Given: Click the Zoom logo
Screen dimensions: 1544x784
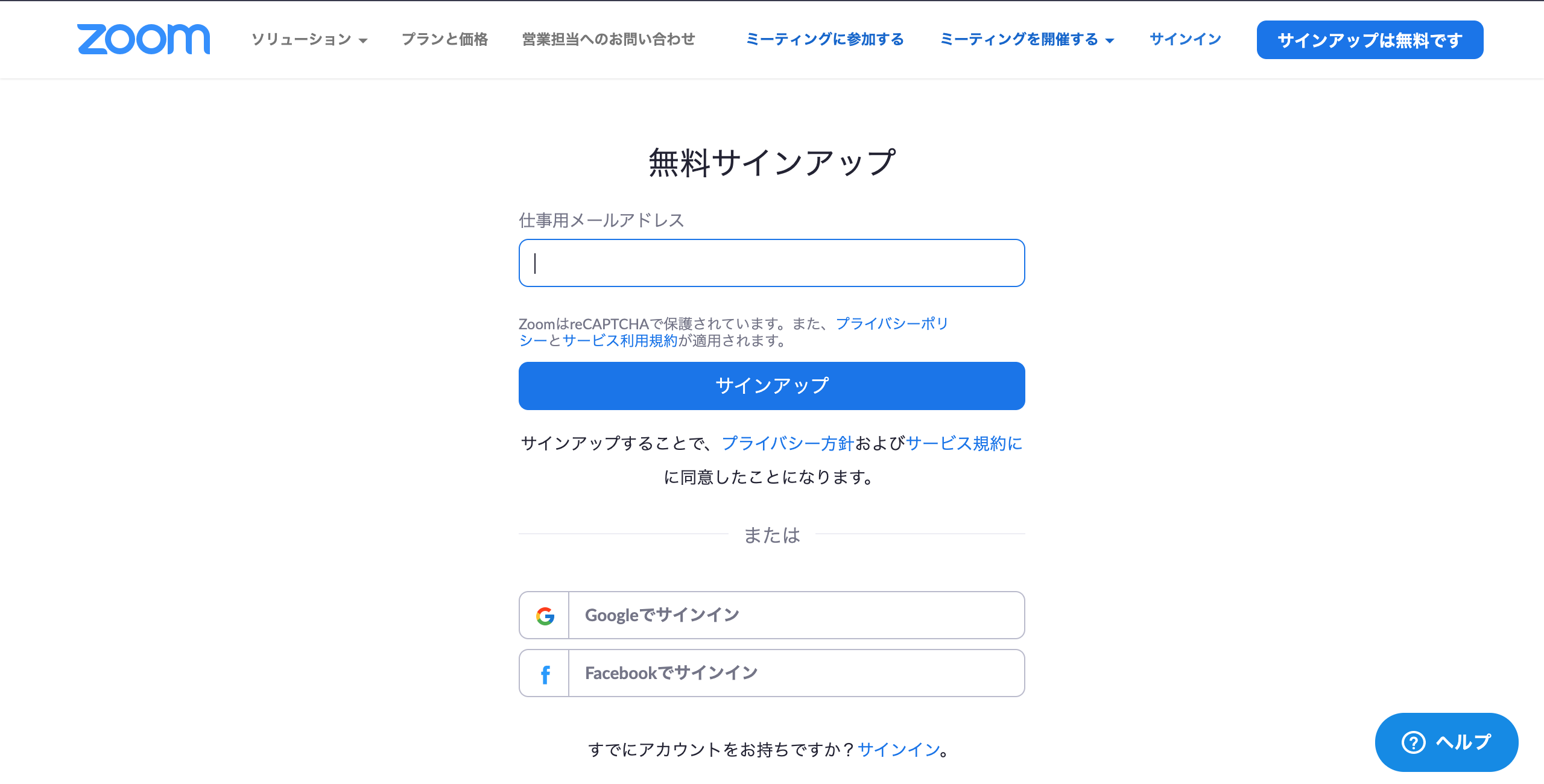Looking at the screenshot, I should coord(144,39).
